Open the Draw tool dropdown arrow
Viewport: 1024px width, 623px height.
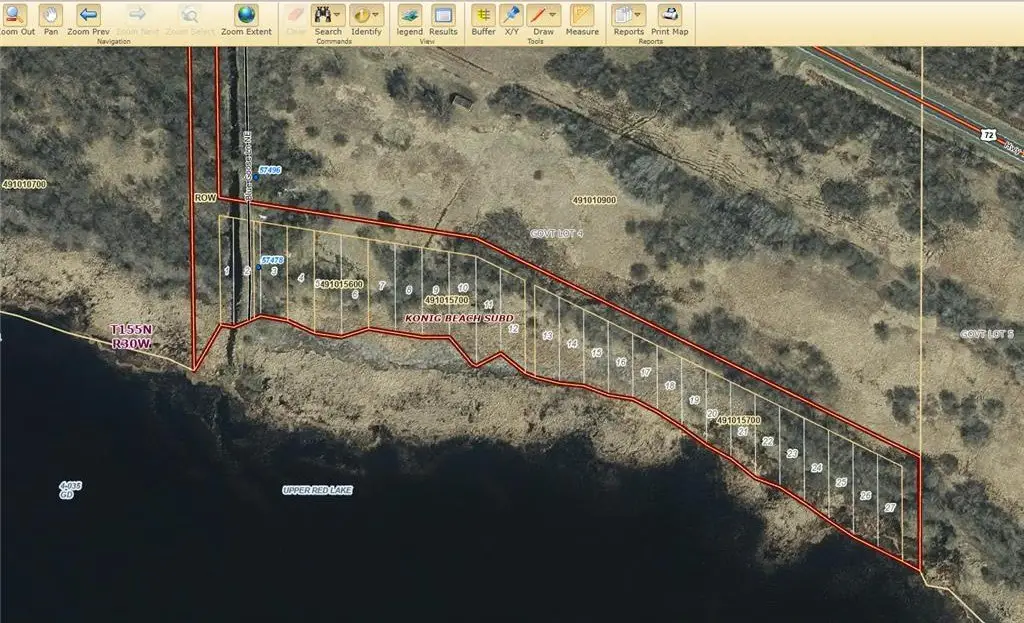click(x=553, y=14)
